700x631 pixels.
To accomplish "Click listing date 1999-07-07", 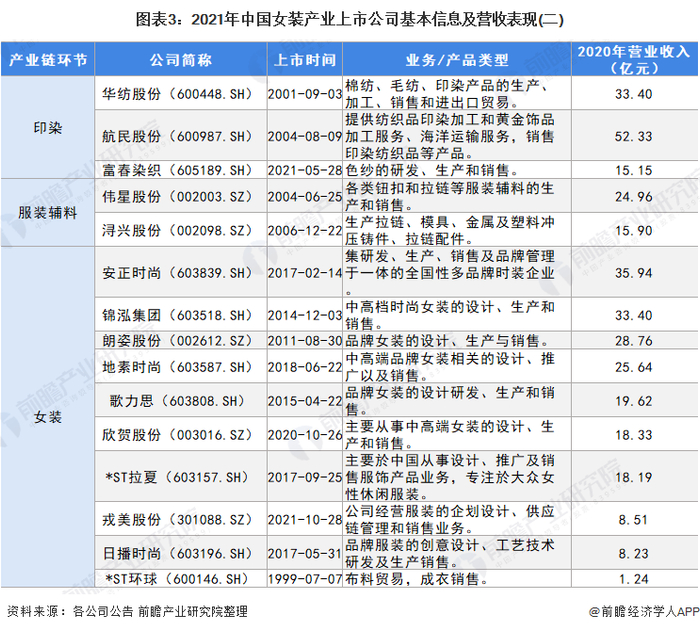I will [x=305, y=579].
